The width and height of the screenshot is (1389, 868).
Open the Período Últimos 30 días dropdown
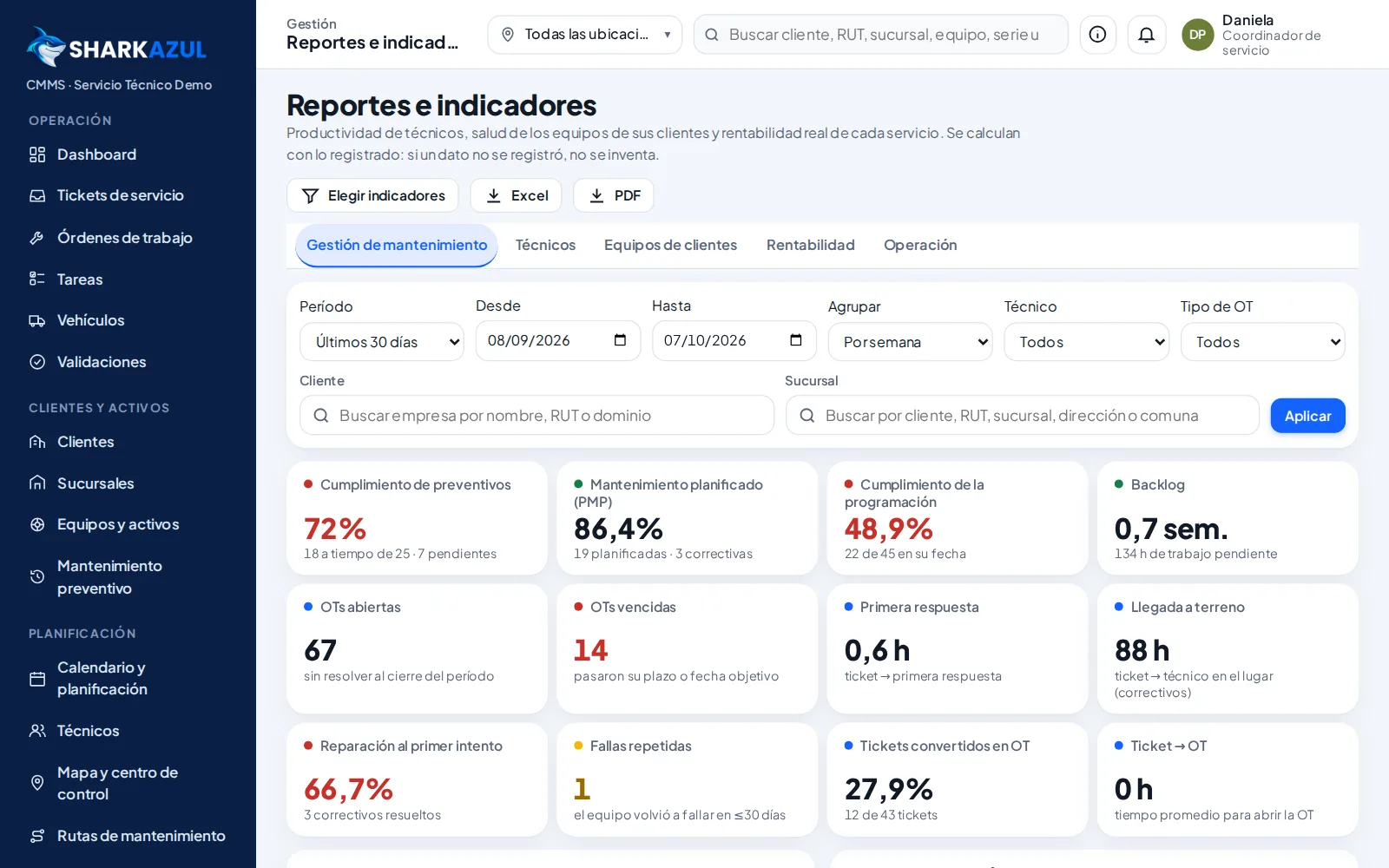click(382, 342)
